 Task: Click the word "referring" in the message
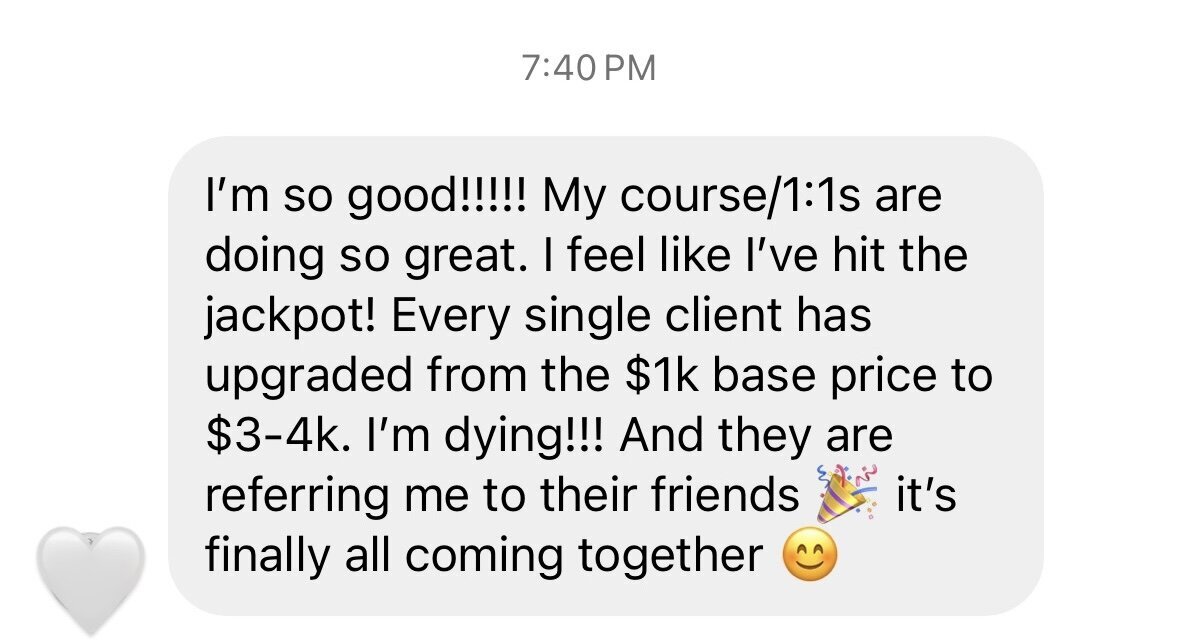[x=296, y=496]
